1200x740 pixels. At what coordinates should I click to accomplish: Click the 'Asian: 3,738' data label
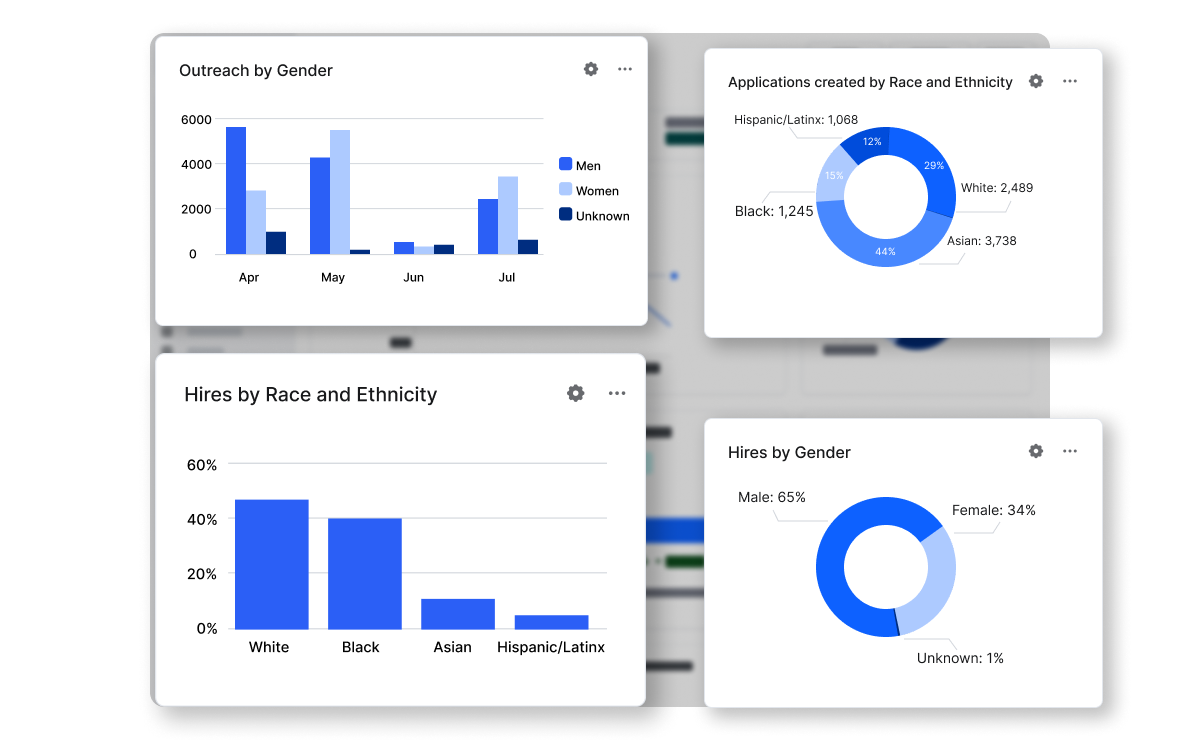pos(981,240)
